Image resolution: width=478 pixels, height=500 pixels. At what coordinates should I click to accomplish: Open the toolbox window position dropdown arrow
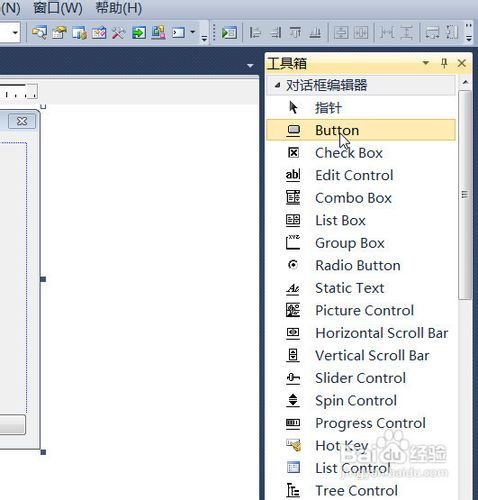pyautogui.click(x=426, y=63)
